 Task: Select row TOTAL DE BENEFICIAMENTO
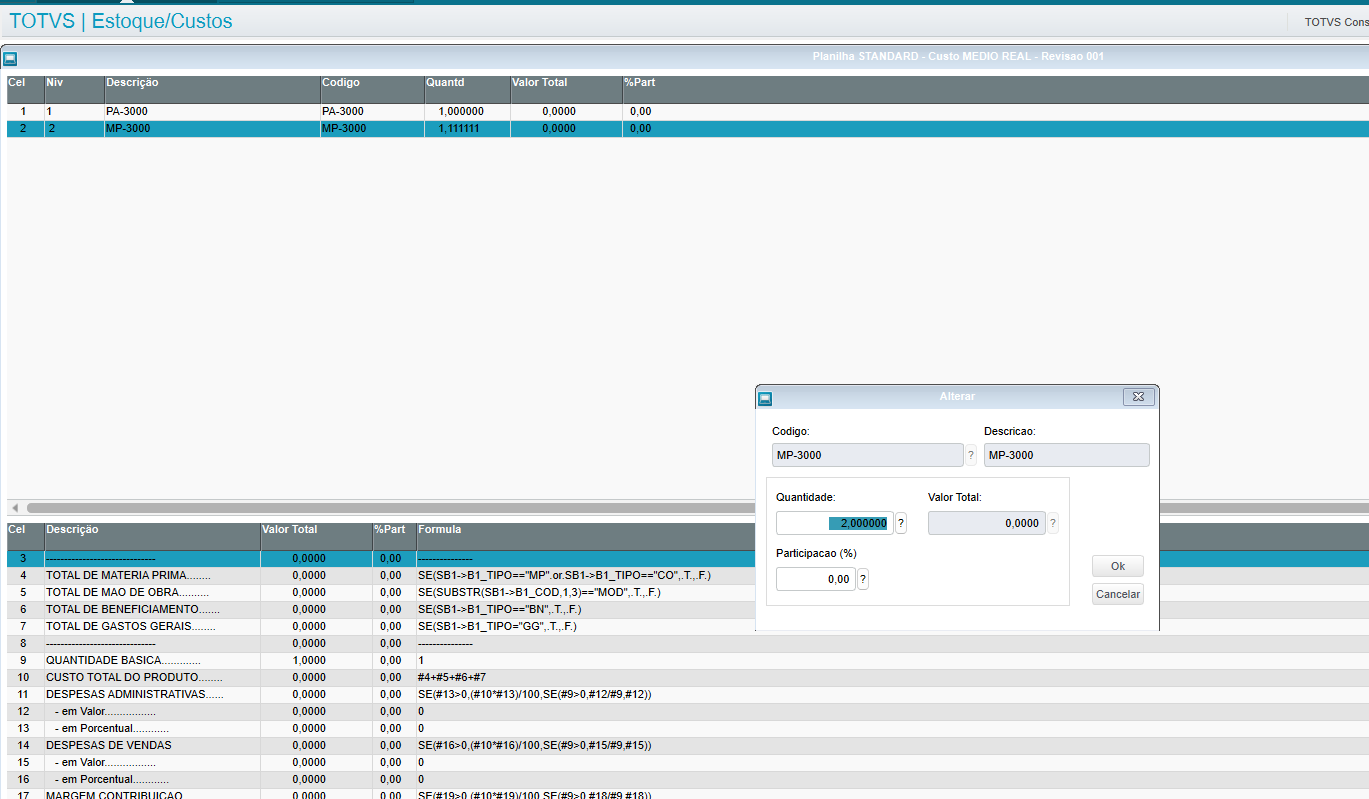pos(133,609)
